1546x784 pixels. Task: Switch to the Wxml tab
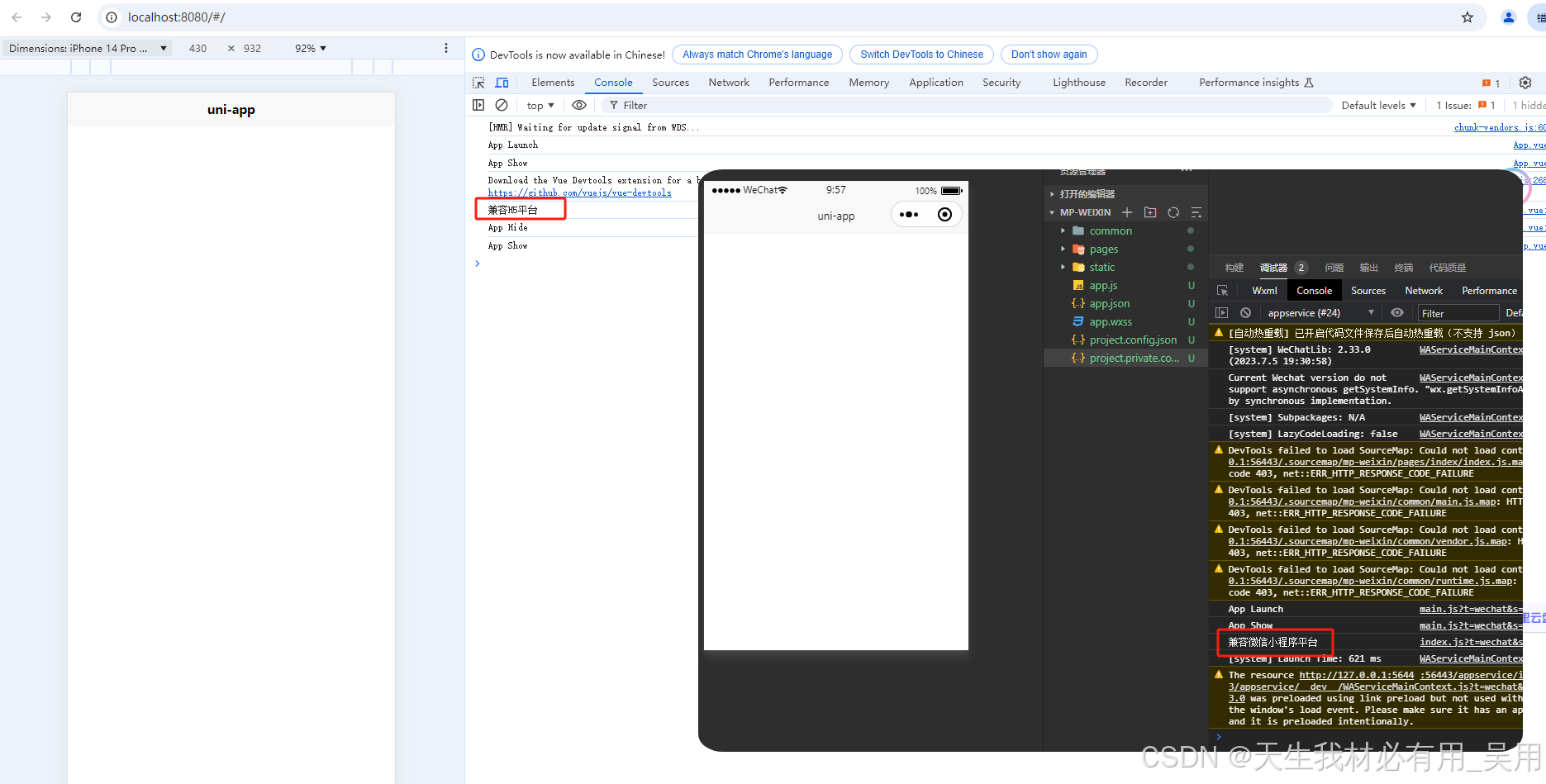click(1264, 291)
